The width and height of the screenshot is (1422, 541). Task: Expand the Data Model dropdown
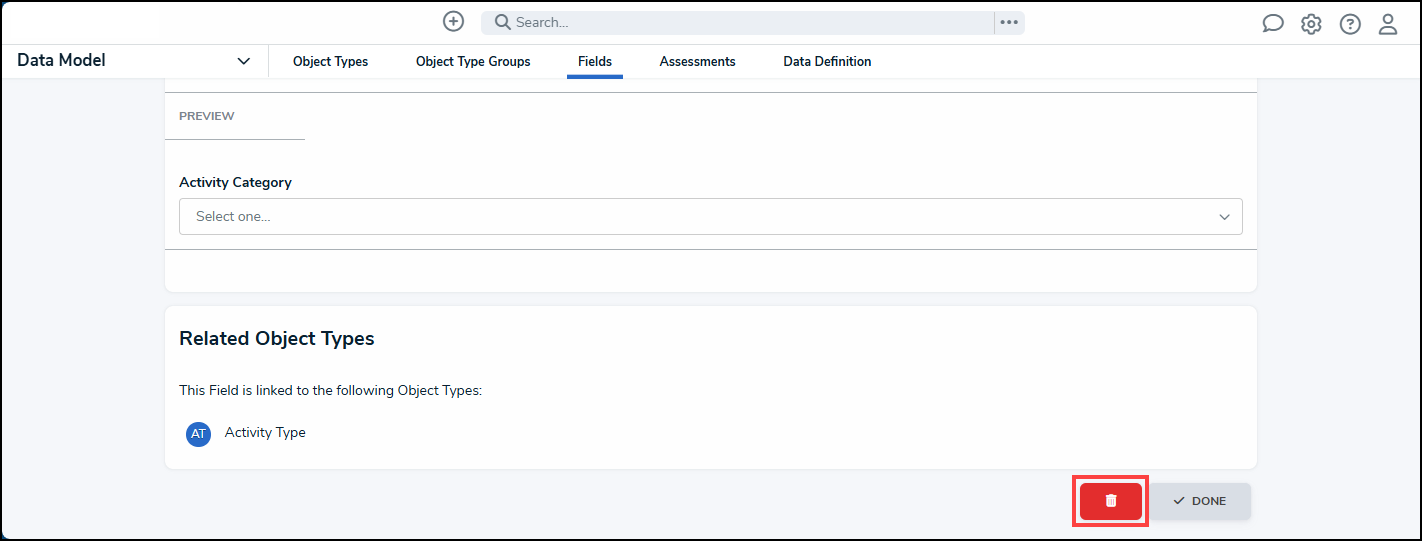click(243, 61)
